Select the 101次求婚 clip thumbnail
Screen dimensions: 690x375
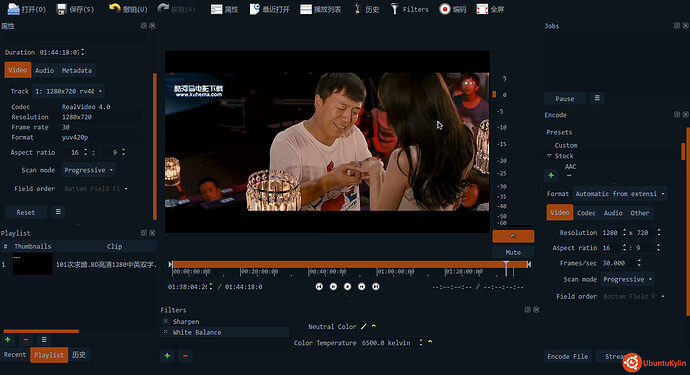pyautogui.click(x=33, y=264)
